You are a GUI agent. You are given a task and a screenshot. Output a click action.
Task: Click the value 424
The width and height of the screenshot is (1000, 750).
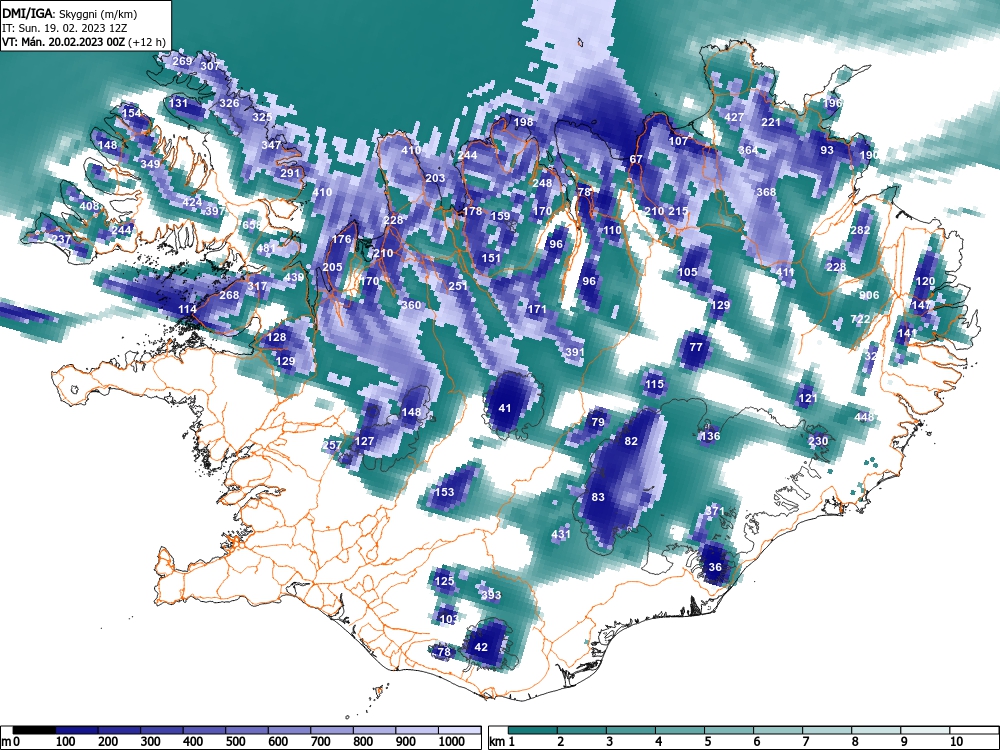[x=192, y=202]
